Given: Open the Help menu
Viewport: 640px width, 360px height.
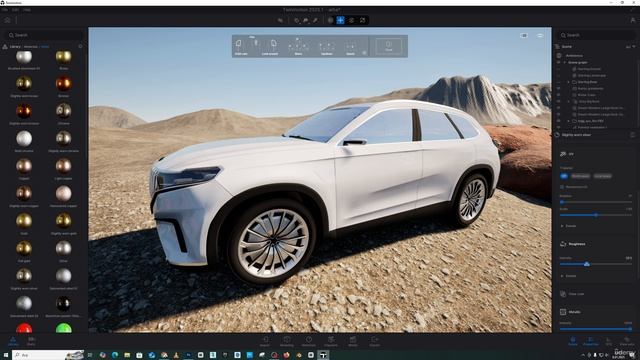Looking at the screenshot, I should coord(27,9).
